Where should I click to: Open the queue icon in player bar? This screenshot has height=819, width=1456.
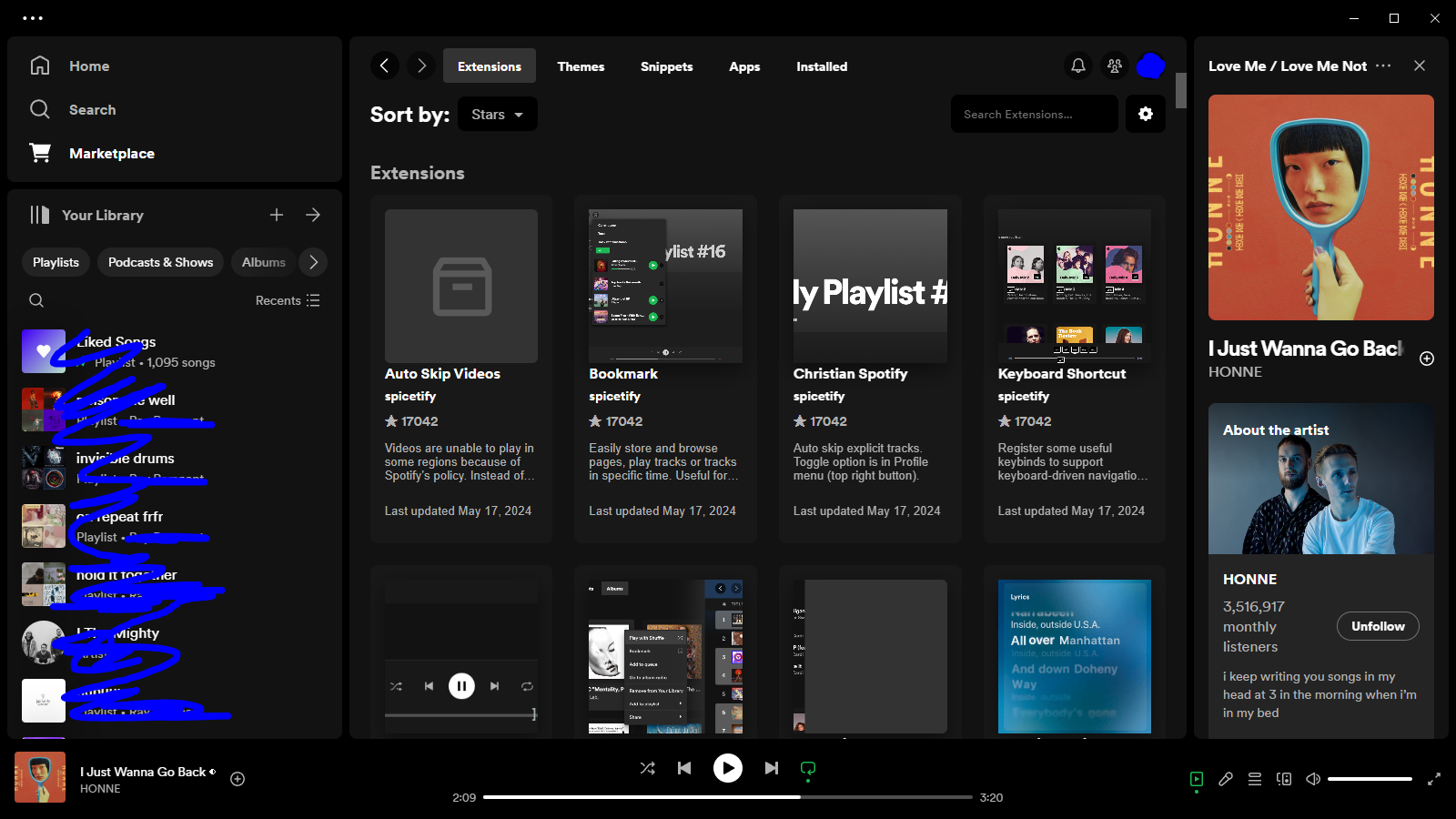[1255, 779]
